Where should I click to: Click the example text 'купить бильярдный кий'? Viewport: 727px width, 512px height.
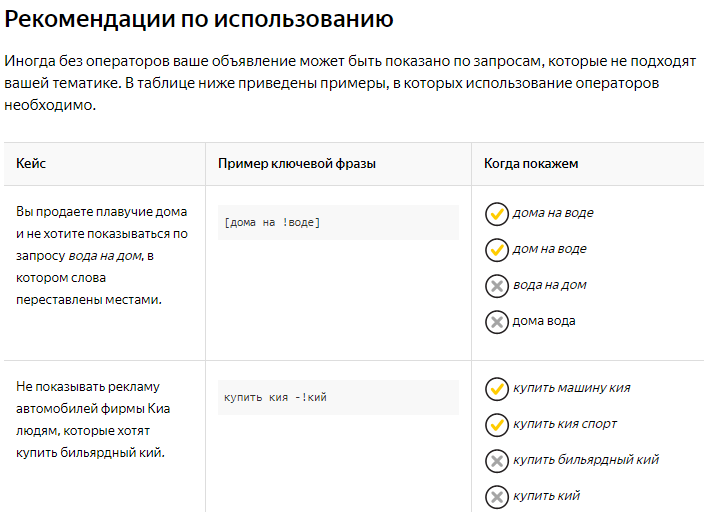click(586, 460)
